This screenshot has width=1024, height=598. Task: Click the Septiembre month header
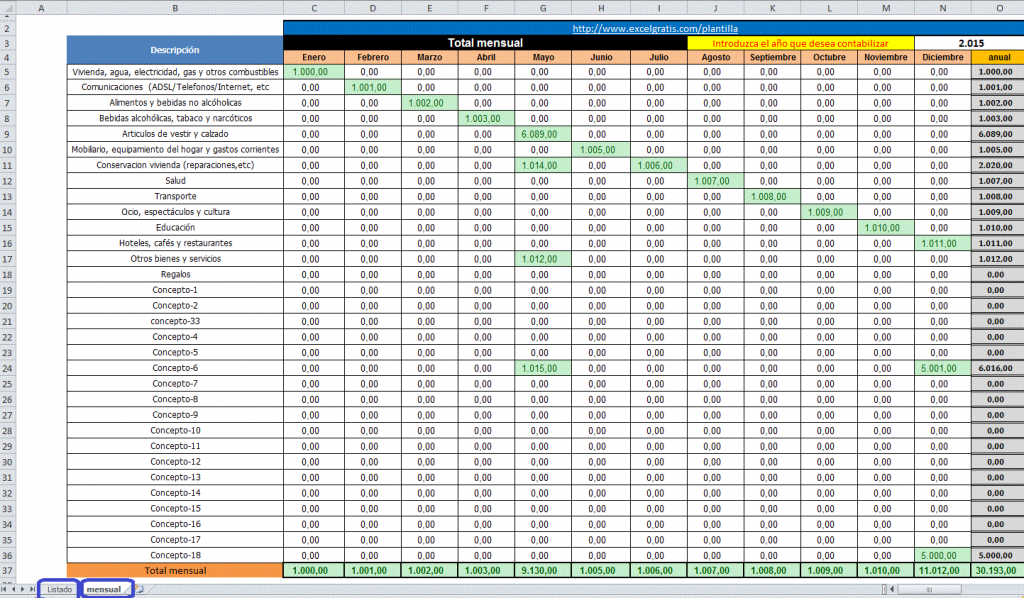click(773, 57)
